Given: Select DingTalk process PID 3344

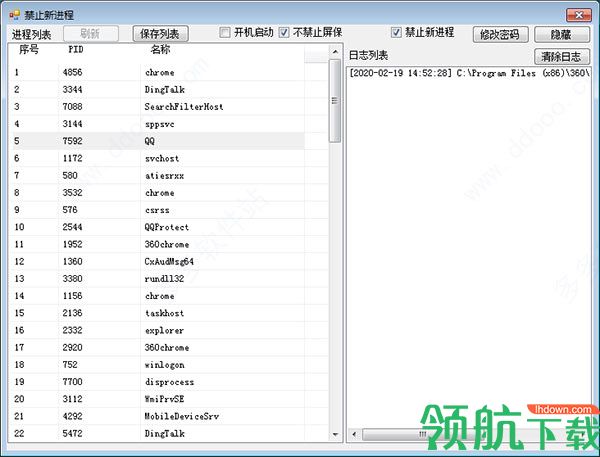Looking at the screenshot, I should [159, 89].
